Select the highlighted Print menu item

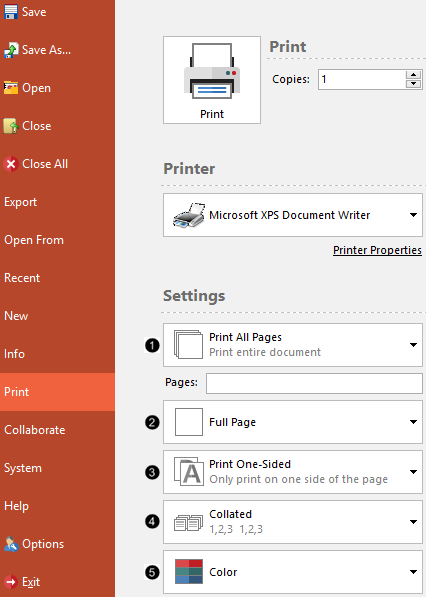pyautogui.click(x=57, y=392)
